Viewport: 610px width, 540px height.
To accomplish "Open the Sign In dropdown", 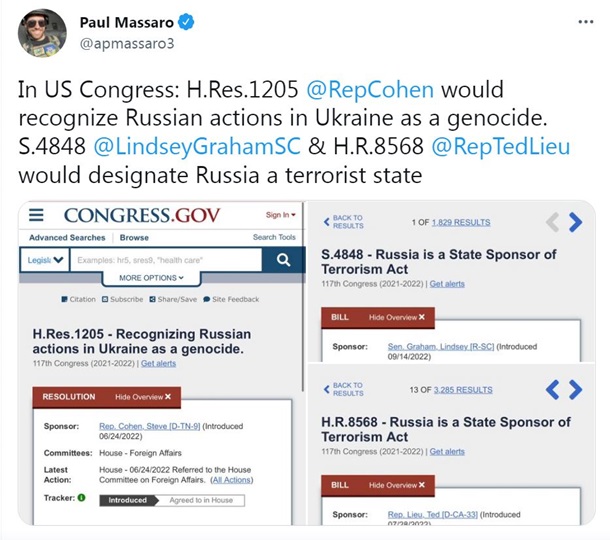I will tap(281, 215).
